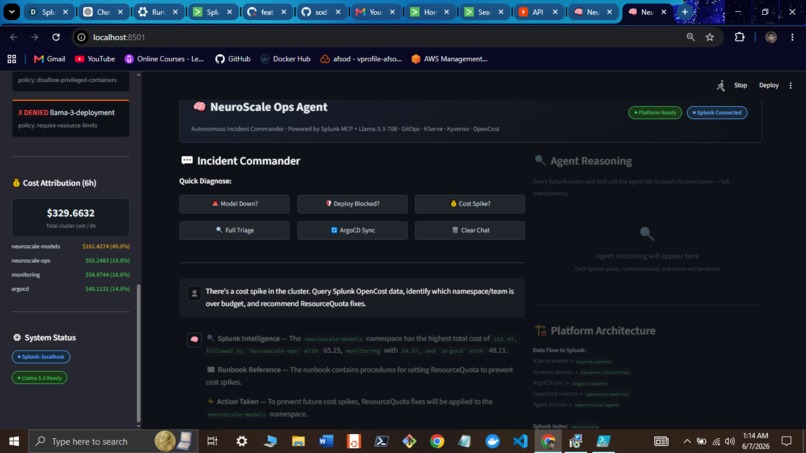Open the GitHub bookmark
The width and height of the screenshot is (806, 453).
coord(233,59)
